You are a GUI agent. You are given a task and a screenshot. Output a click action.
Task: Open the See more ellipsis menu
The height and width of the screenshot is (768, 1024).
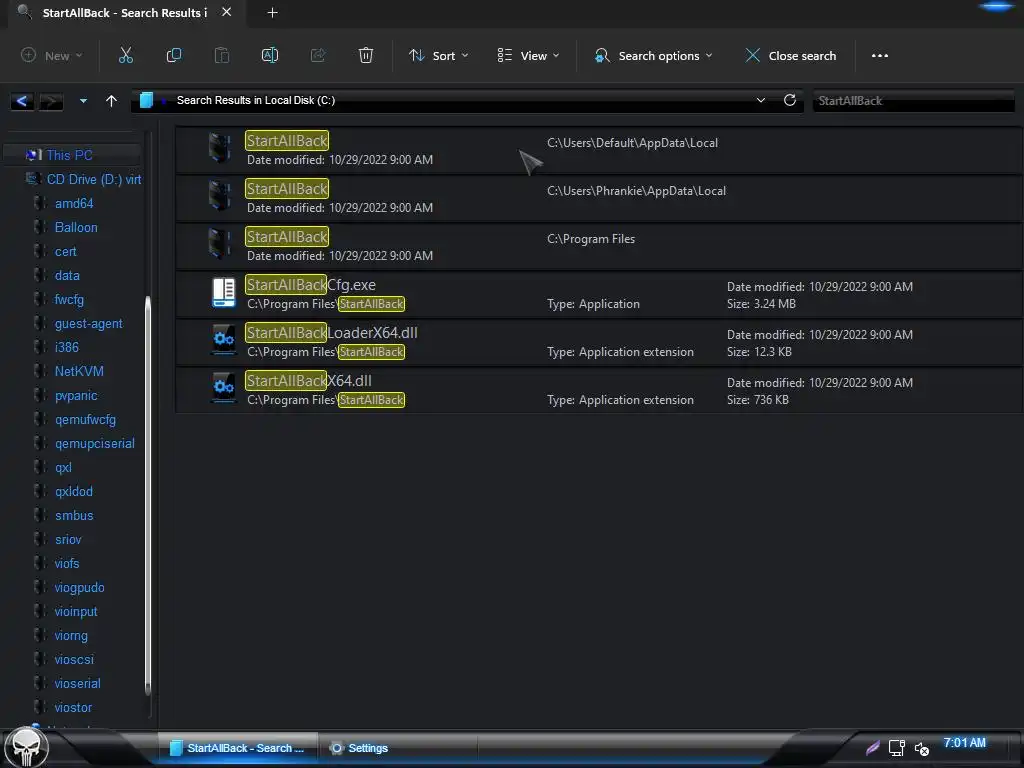pyautogui.click(x=880, y=56)
